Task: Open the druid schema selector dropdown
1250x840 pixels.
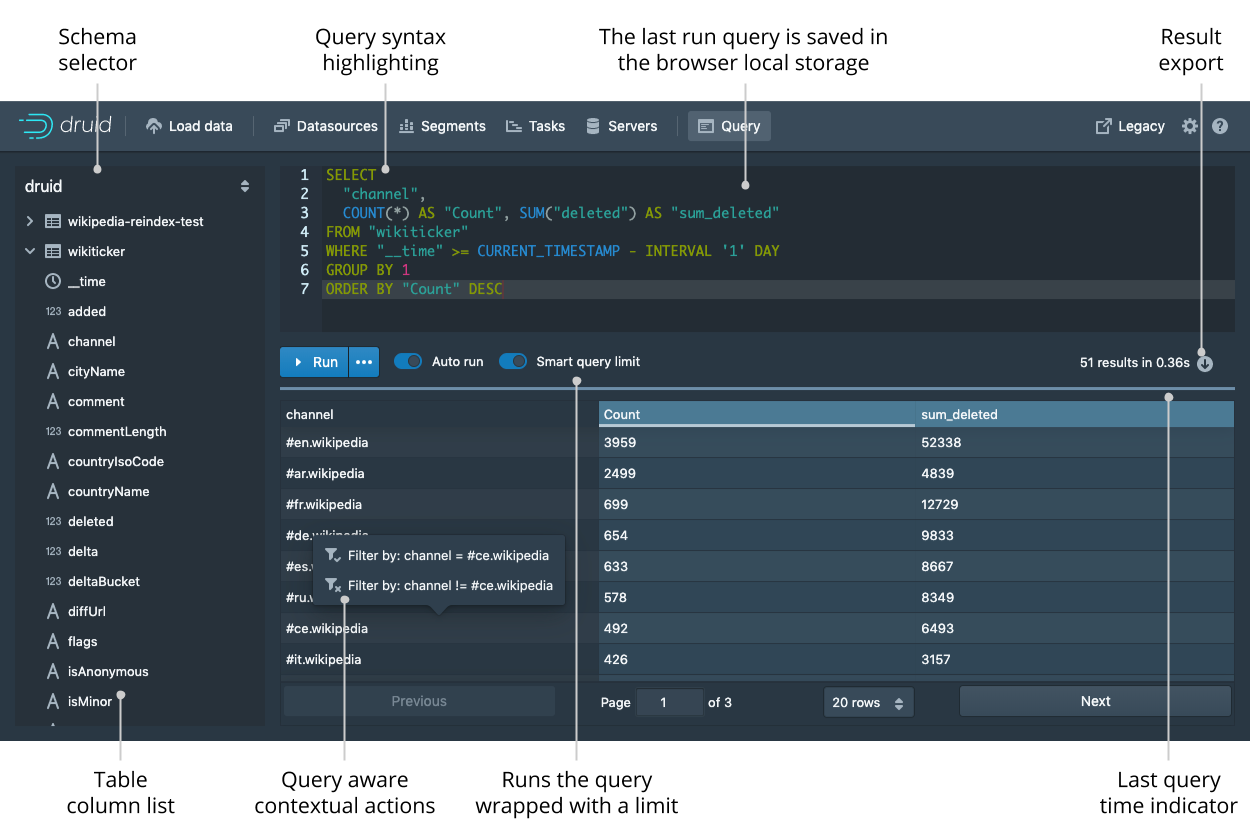Action: 138,186
